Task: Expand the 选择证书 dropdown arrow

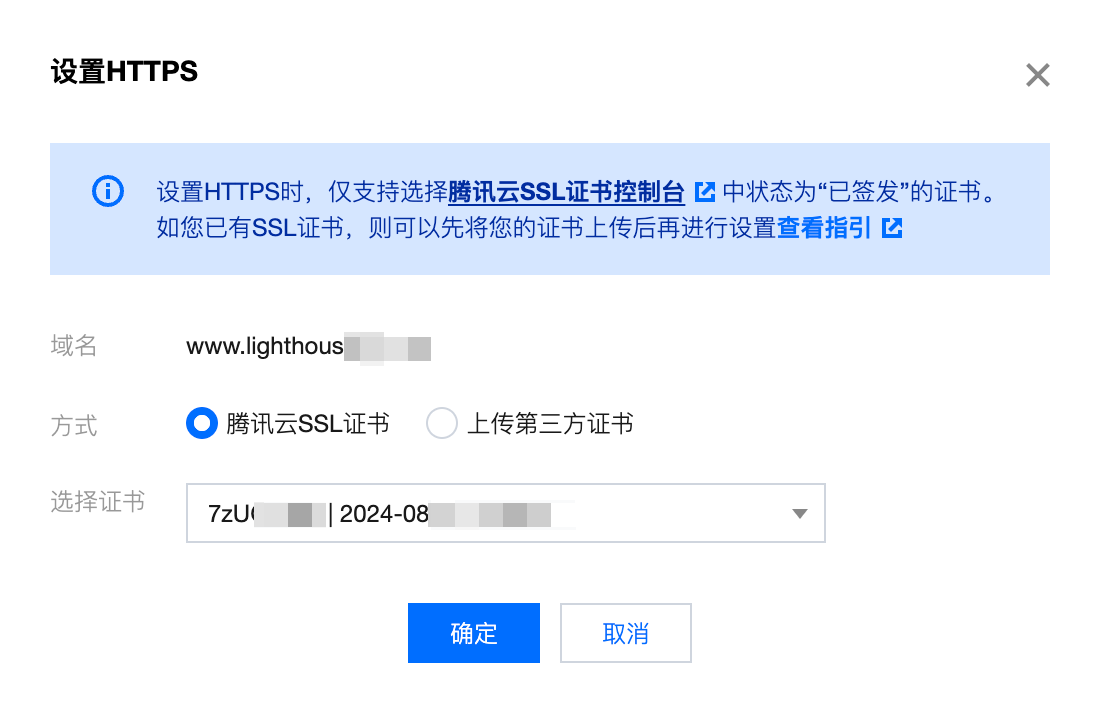Action: 799,513
